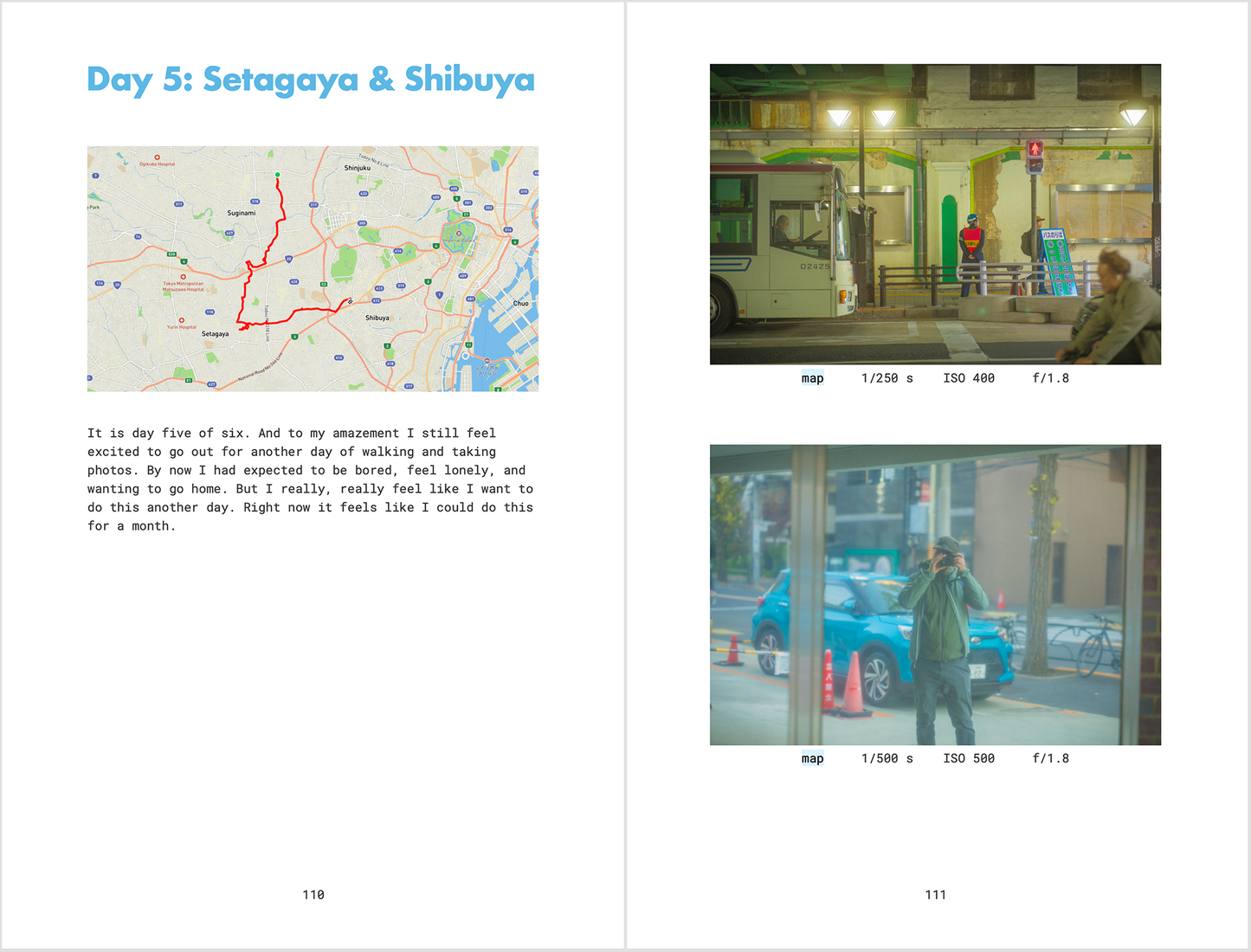Image resolution: width=1251 pixels, height=952 pixels.
Task: Click the blue 433 route shield near Shinjuku
Action: [362, 193]
